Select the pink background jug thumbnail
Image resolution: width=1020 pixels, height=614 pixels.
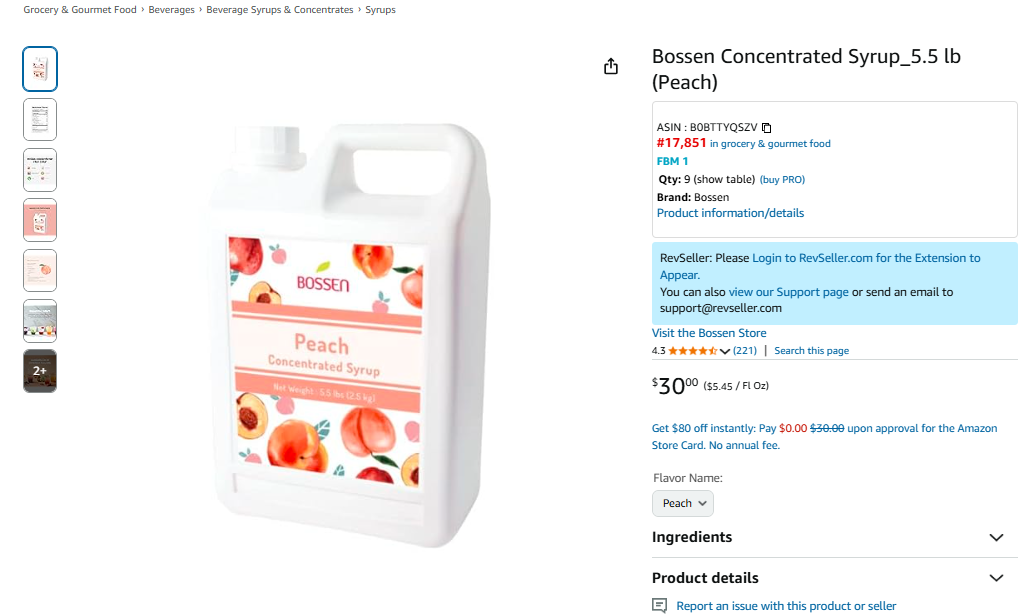tap(40, 220)
